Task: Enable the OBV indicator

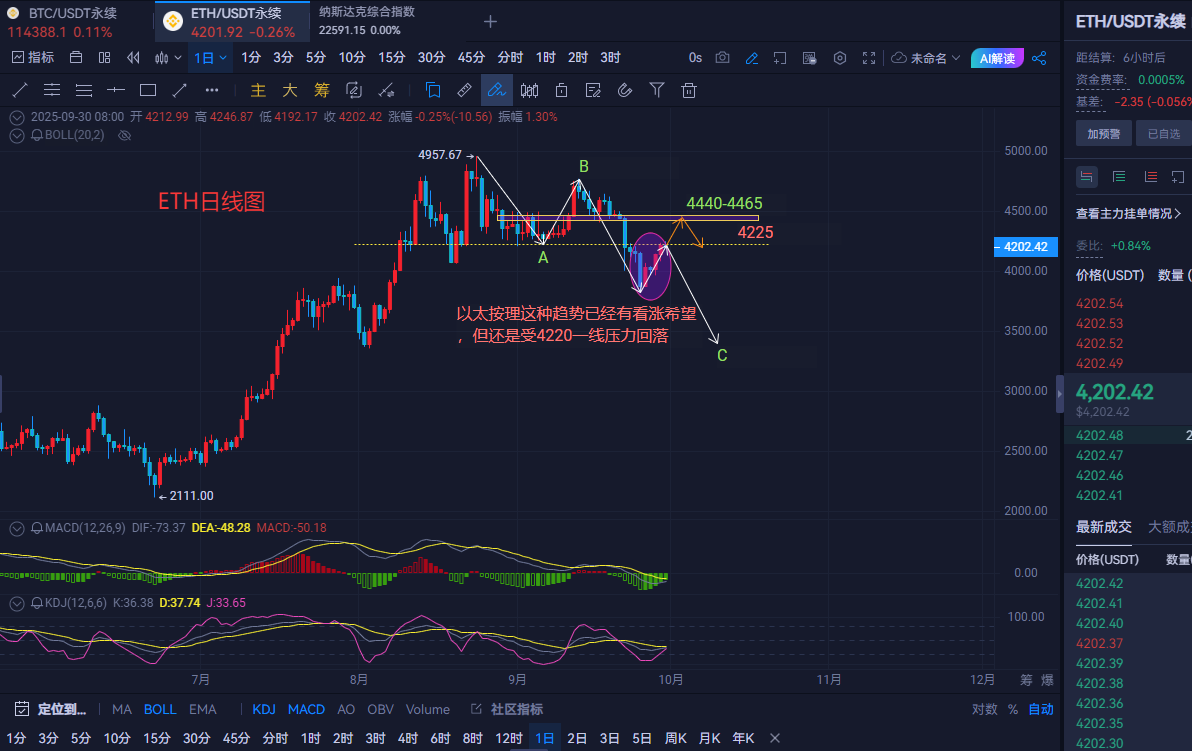Action: pyautogui.click(x=380, y=709)
